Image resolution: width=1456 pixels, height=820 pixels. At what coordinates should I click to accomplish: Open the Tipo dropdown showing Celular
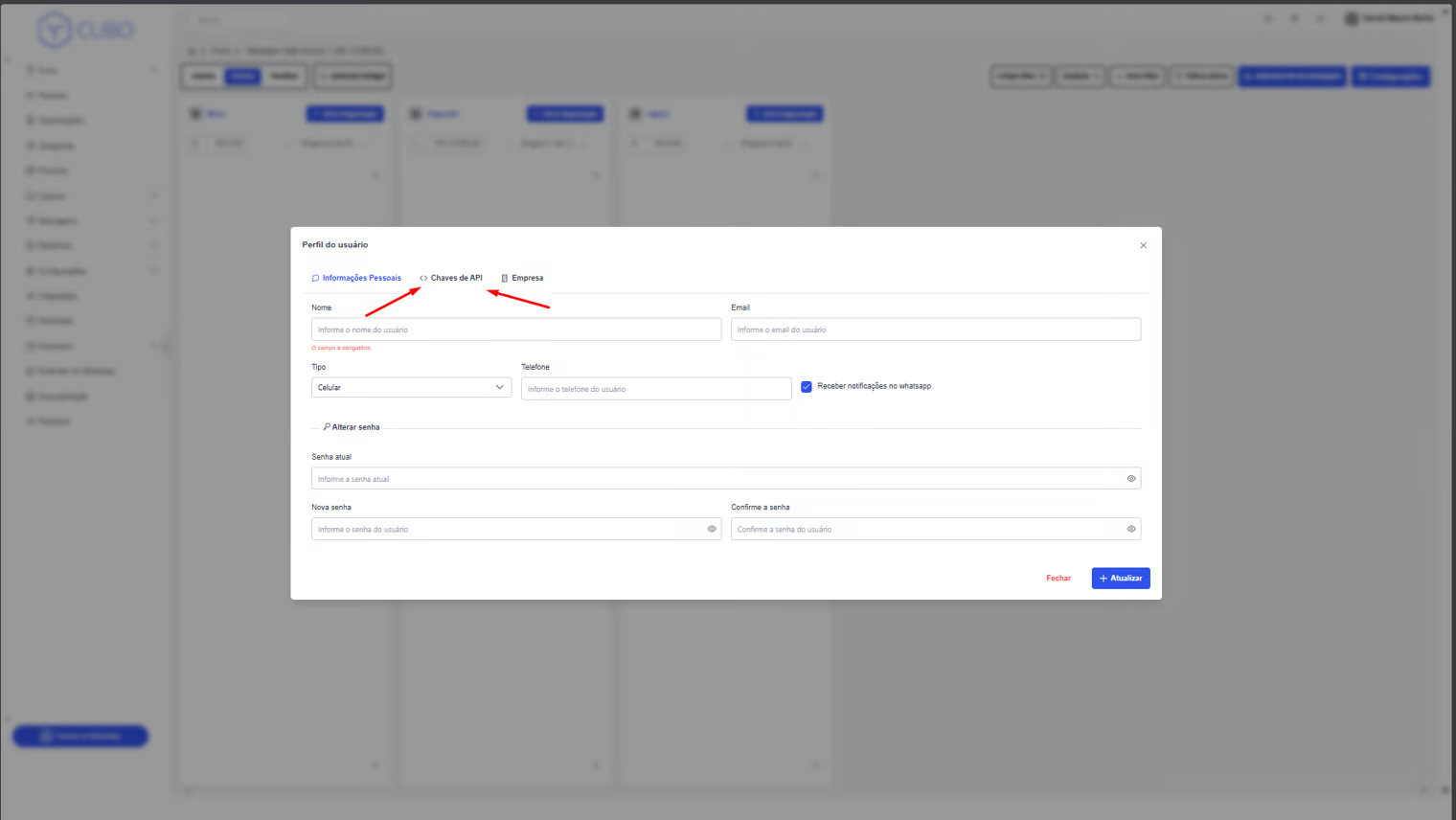click(x=411, y=388)
